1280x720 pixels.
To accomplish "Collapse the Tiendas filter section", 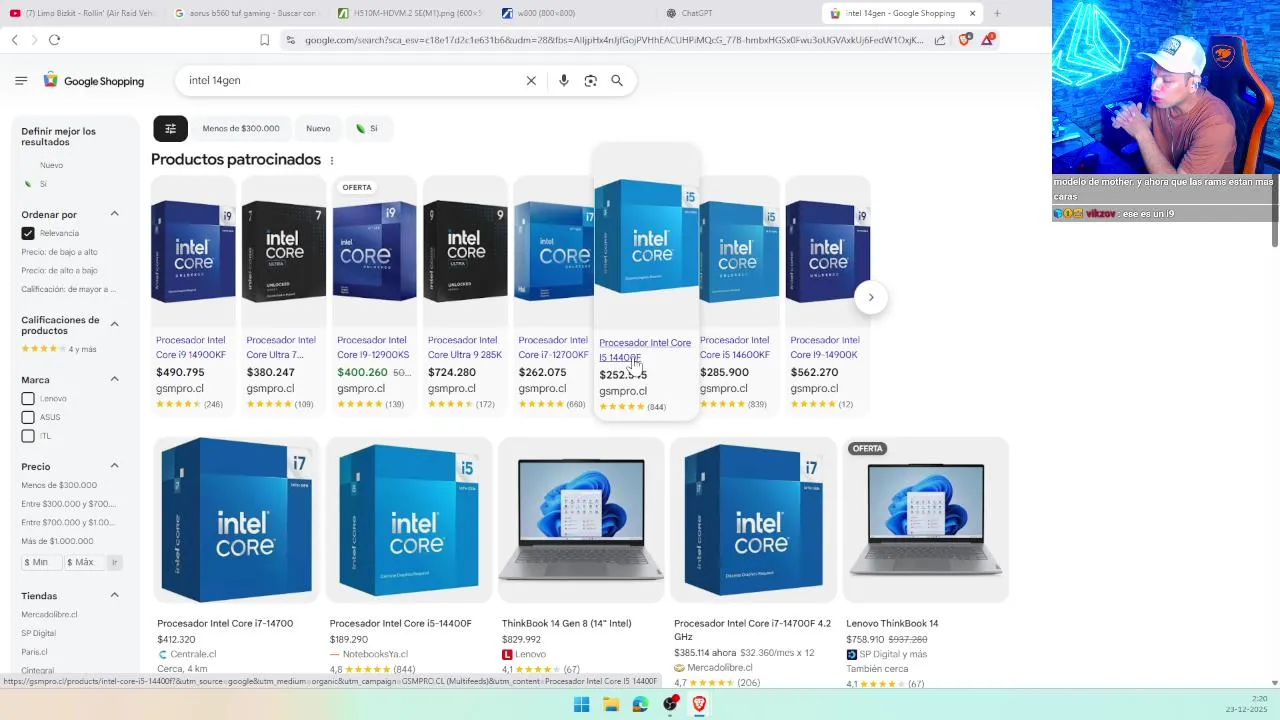I will (x=114, y=595).
